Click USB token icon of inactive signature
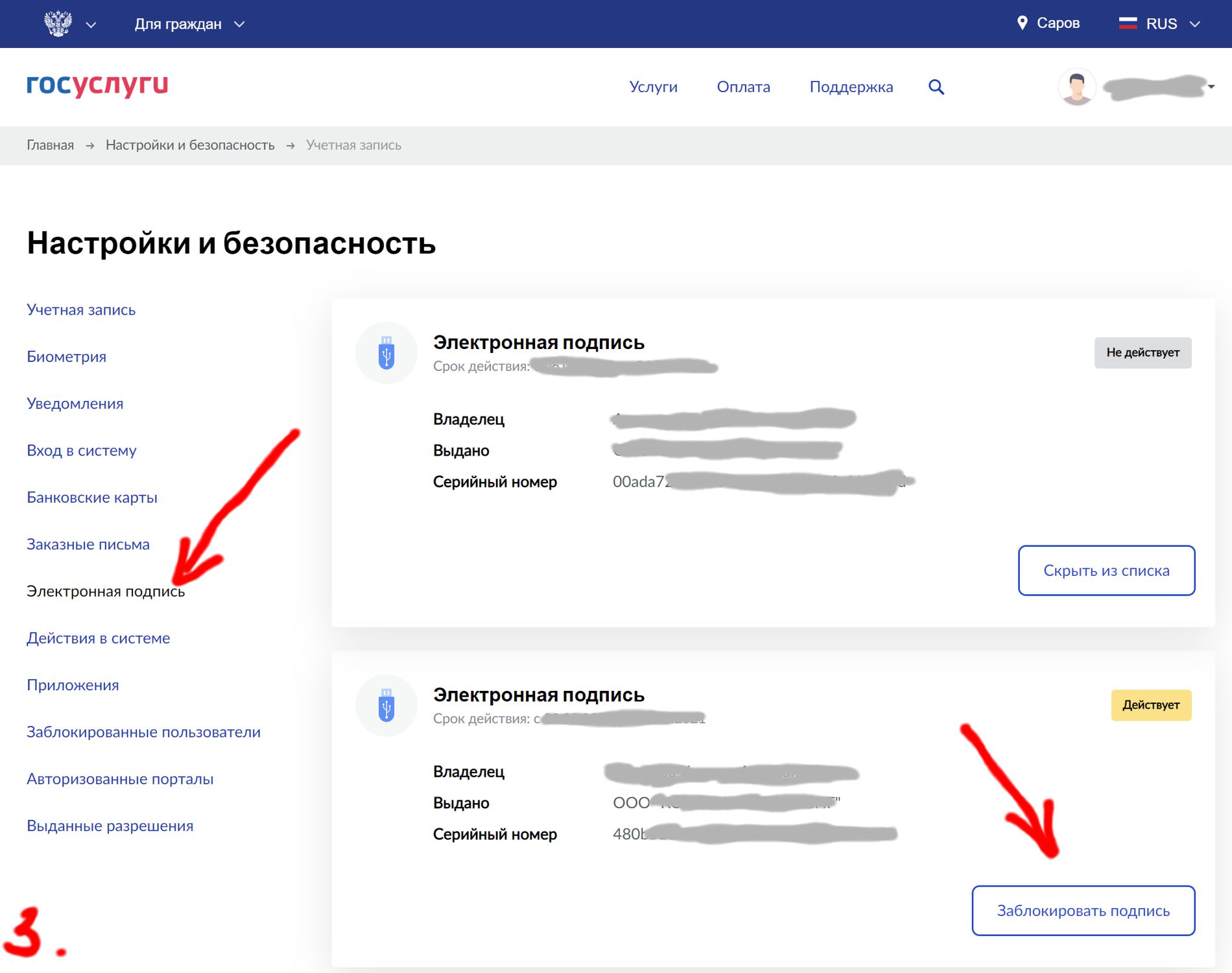 point(386,354)
